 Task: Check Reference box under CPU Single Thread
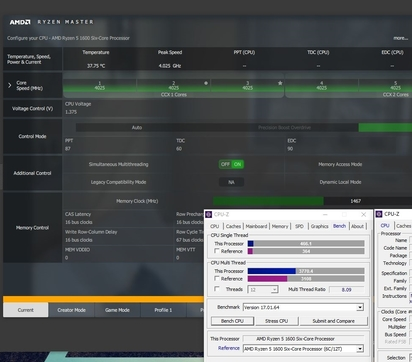[x=217, y=251]
